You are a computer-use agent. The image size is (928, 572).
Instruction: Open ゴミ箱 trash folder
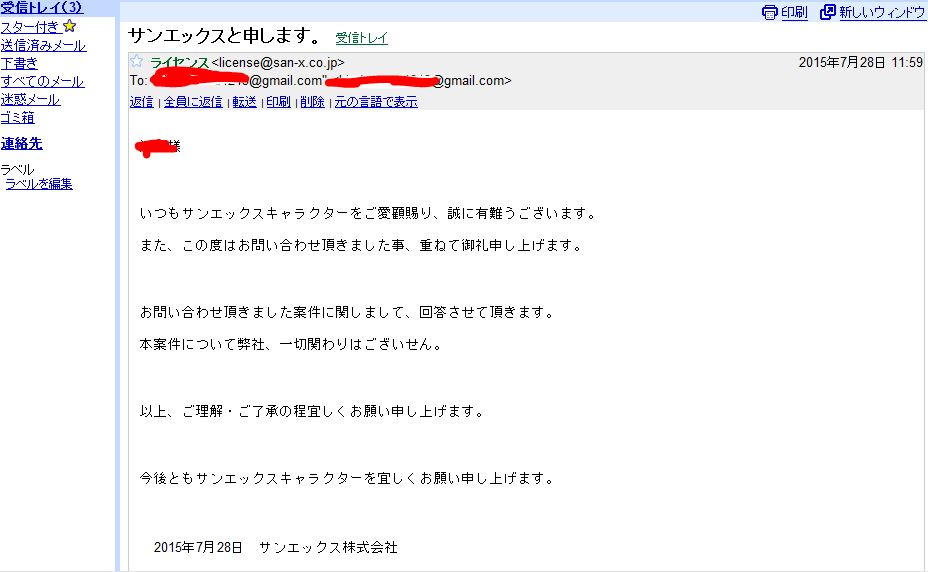click(18, 117)
